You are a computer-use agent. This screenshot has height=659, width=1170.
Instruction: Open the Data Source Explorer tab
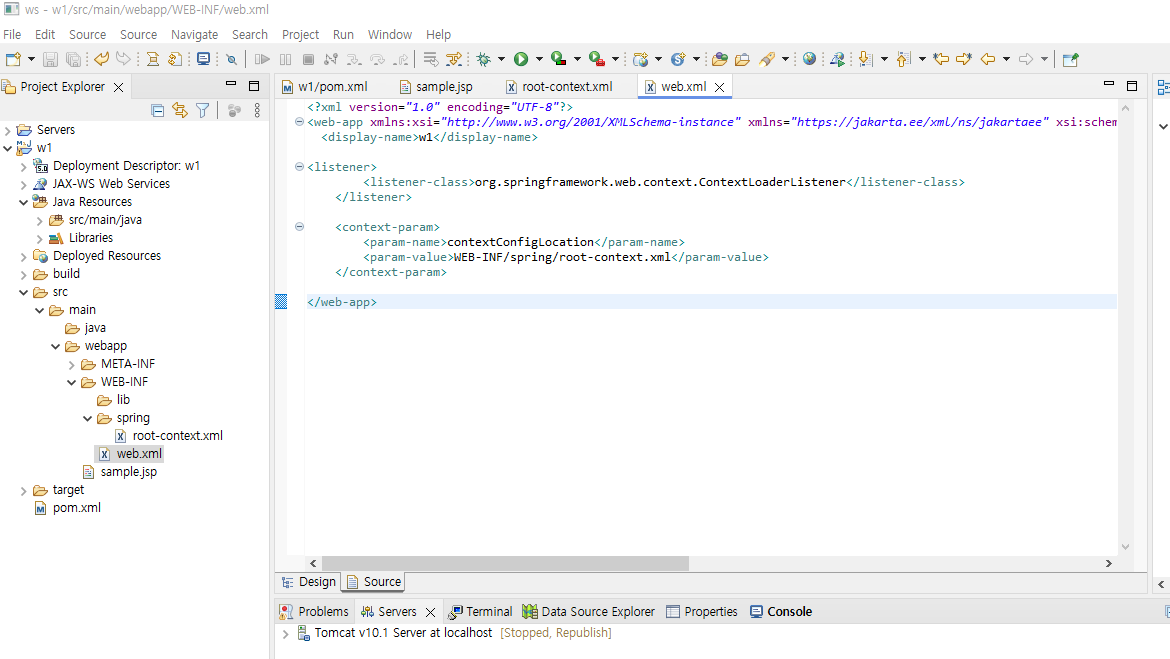589,611
